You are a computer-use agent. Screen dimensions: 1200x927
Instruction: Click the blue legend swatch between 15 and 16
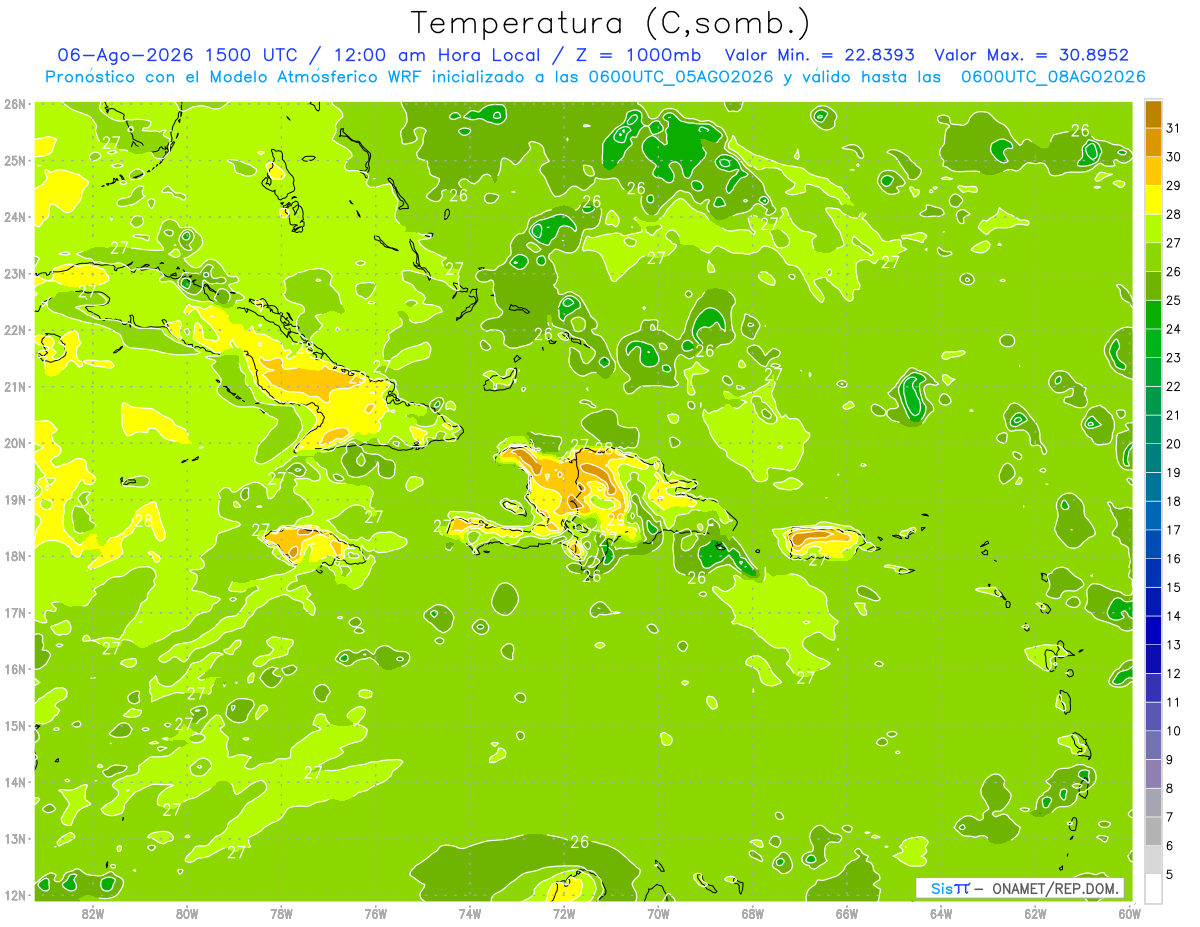tap(1153, 573)
